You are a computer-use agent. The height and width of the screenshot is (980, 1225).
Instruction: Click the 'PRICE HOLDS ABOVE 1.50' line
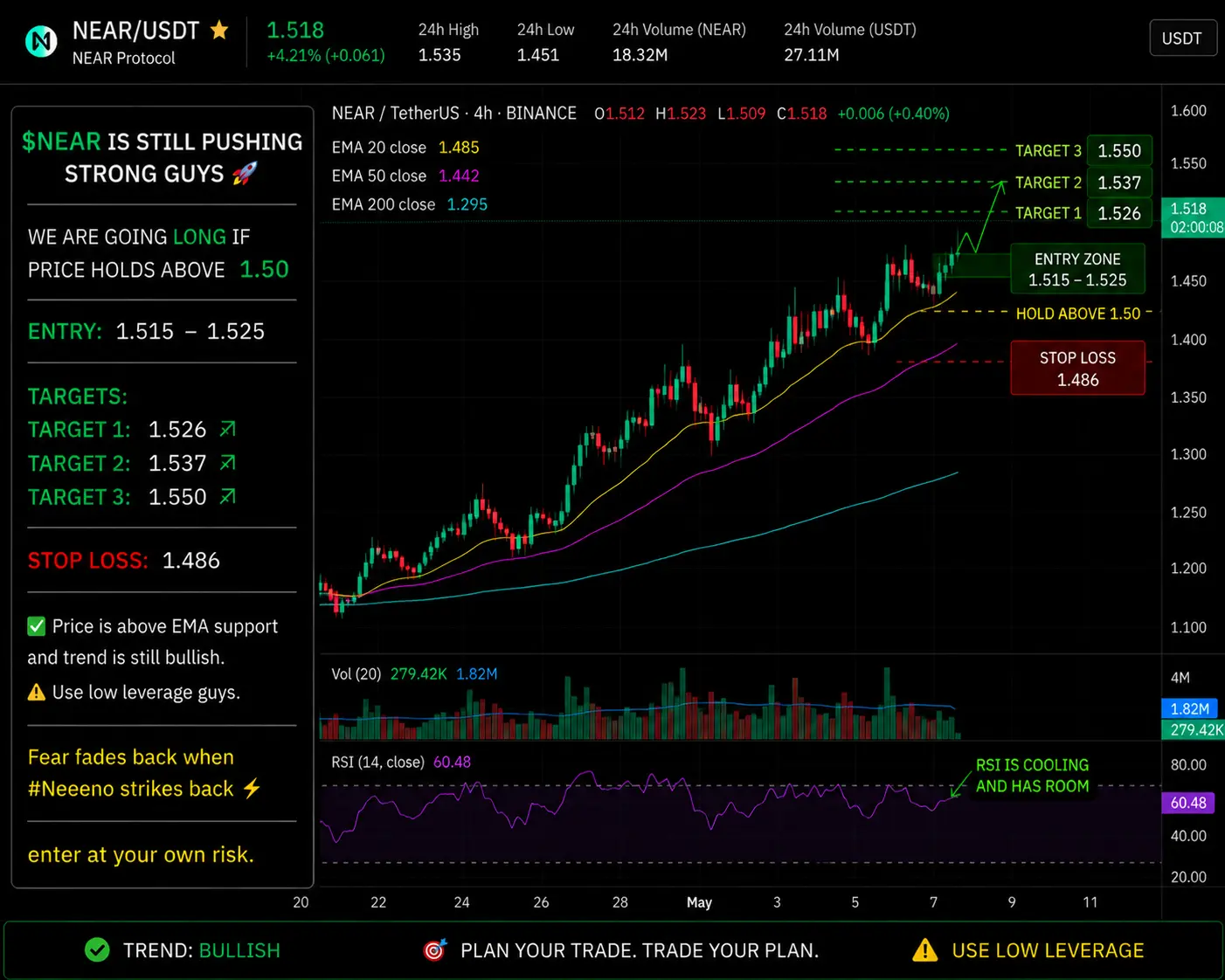tap(158, 270)
